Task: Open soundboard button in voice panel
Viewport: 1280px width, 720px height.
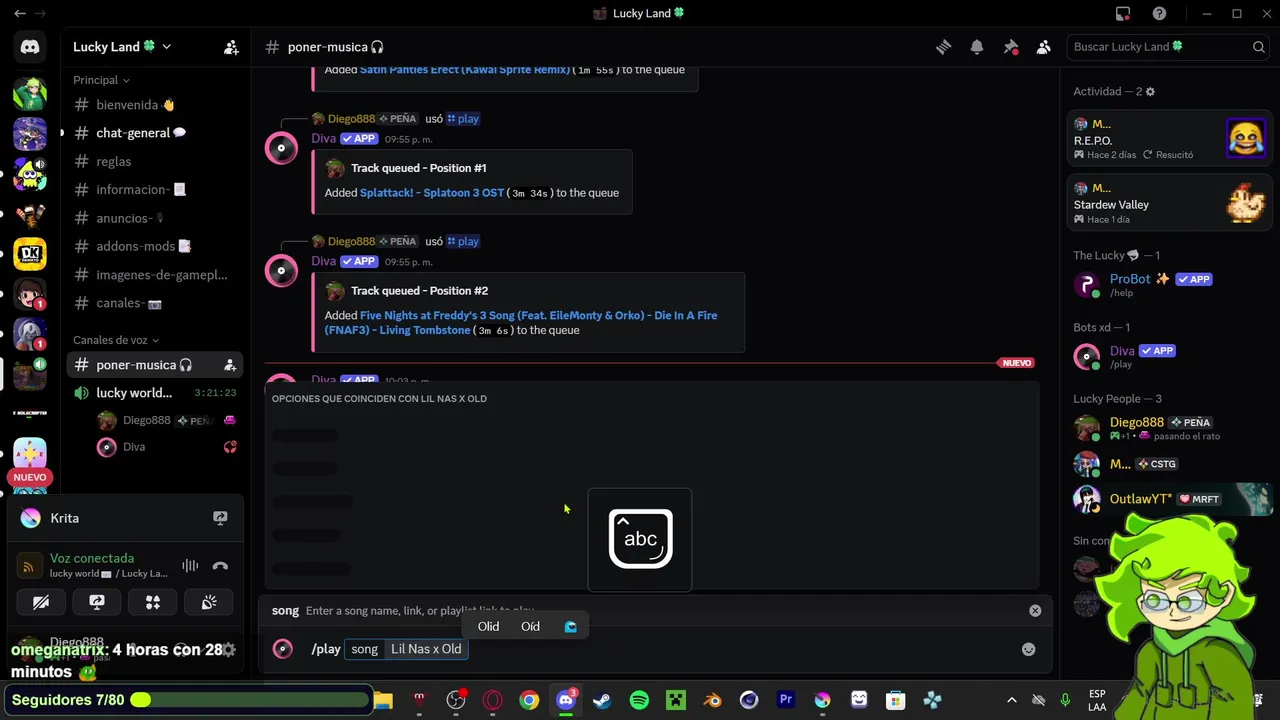Action: [x=209, y=602]
